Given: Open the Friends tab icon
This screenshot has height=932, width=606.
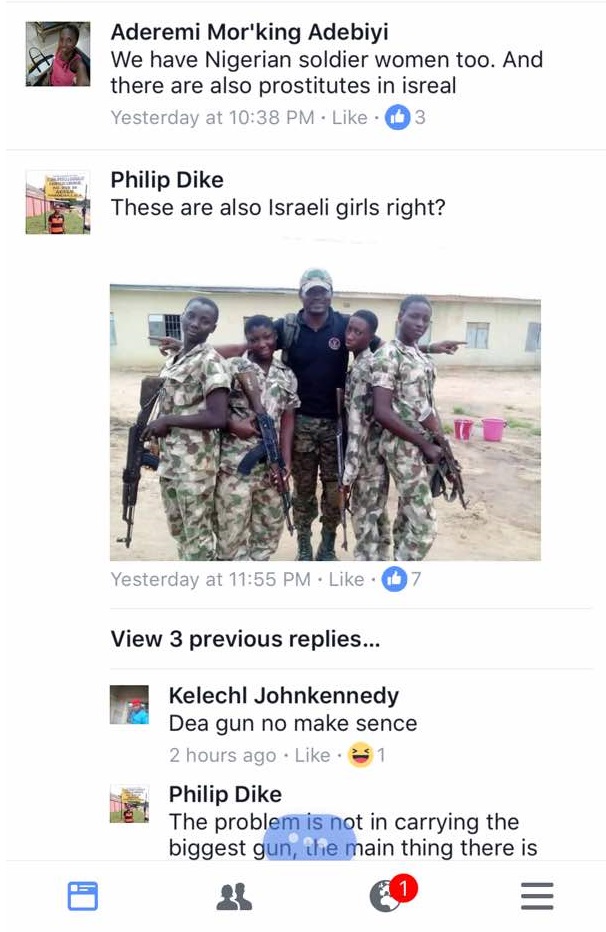Looking at the screenshot, I should [234, 897].
